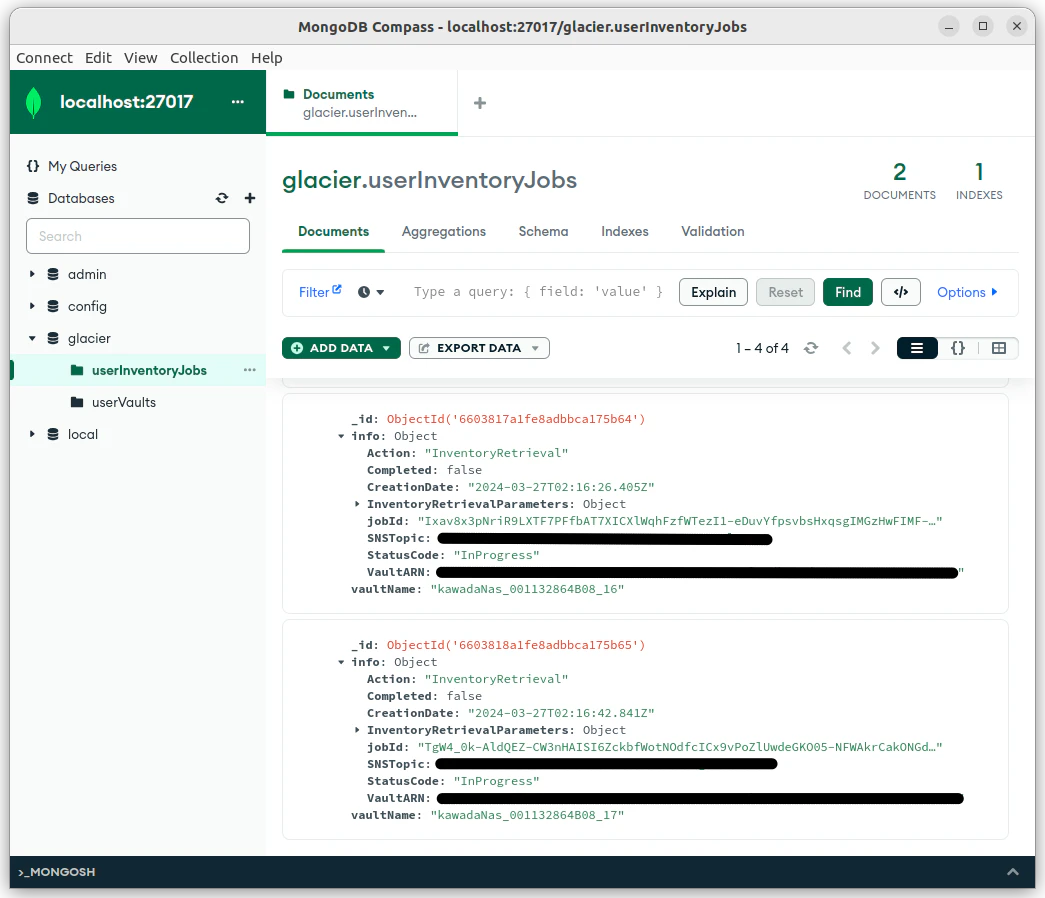Go to previous page of documents
The image size is (1045, 898).
coord(846,348)
